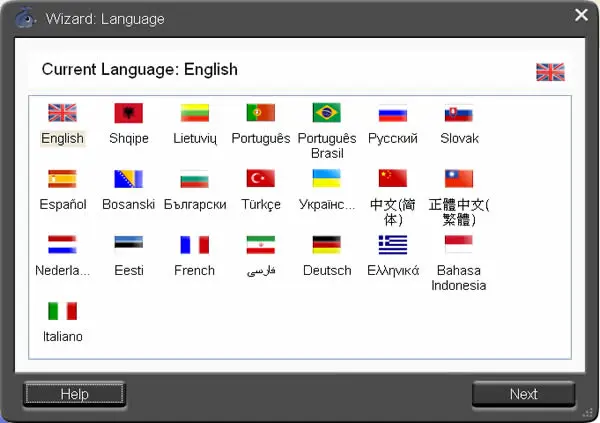Open the Help button

point(74,394)
